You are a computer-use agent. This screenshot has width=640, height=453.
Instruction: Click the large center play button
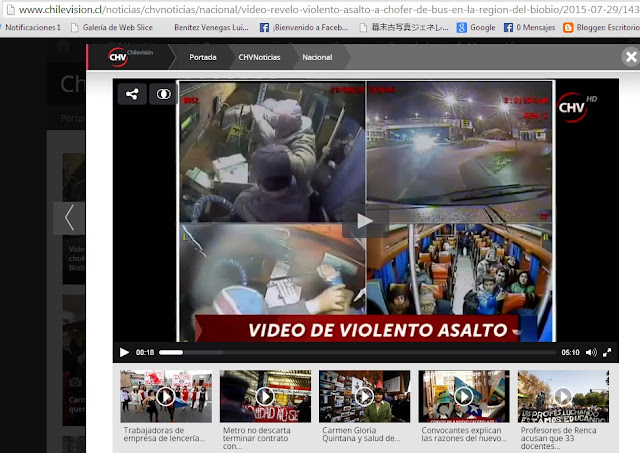[x=364, y=221]
